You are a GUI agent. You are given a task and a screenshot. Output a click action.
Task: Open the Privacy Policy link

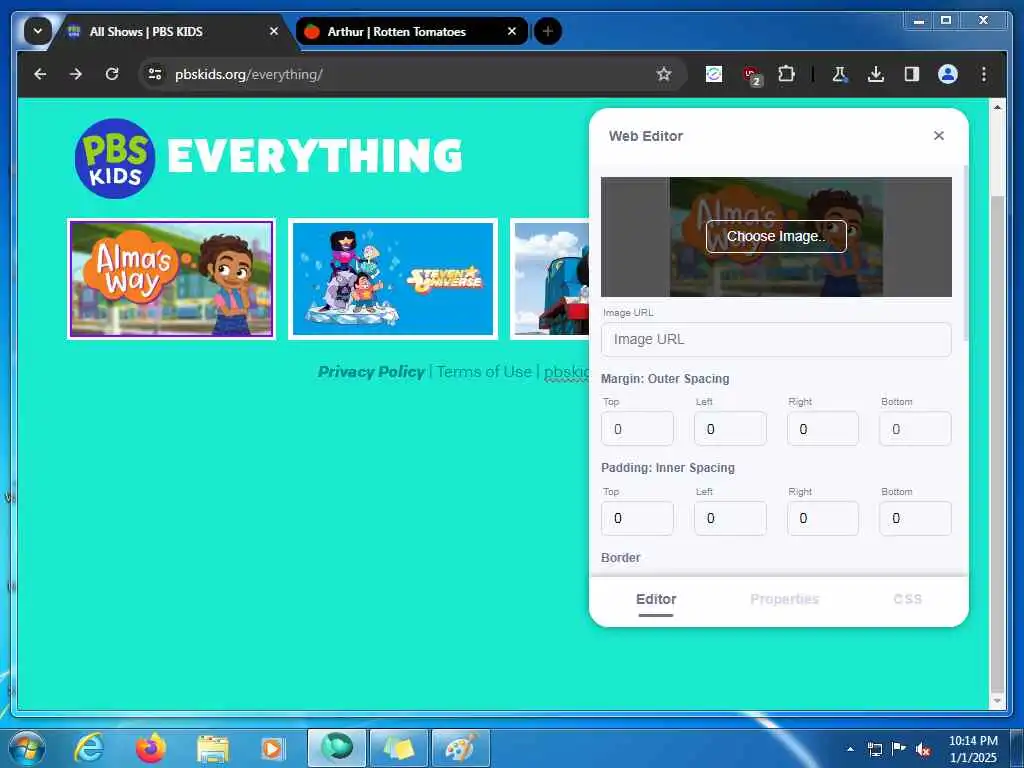(371, 372)
